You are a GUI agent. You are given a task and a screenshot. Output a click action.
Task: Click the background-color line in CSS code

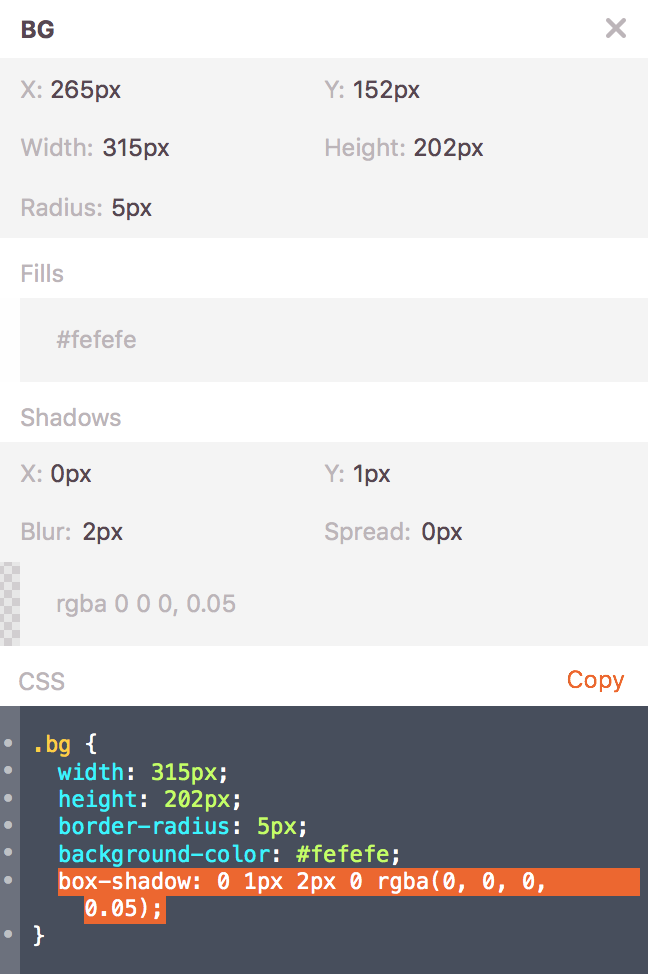[228, 855]
